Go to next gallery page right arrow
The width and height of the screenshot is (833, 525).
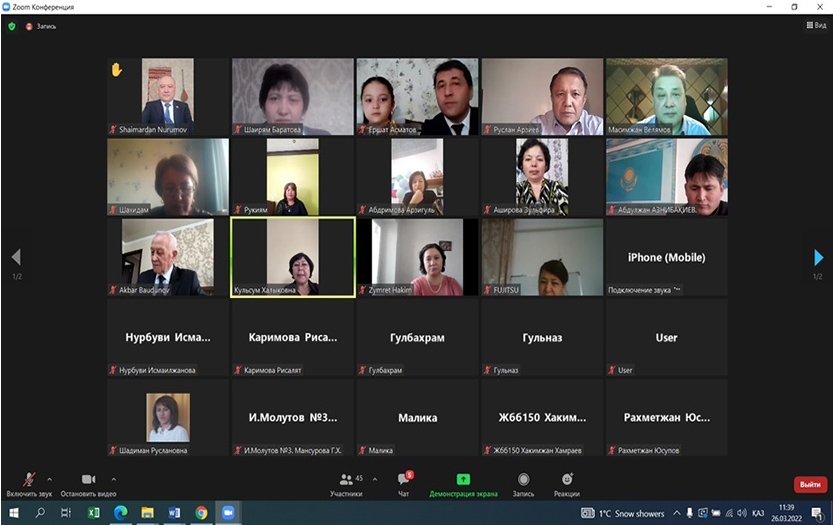point(818,258)
